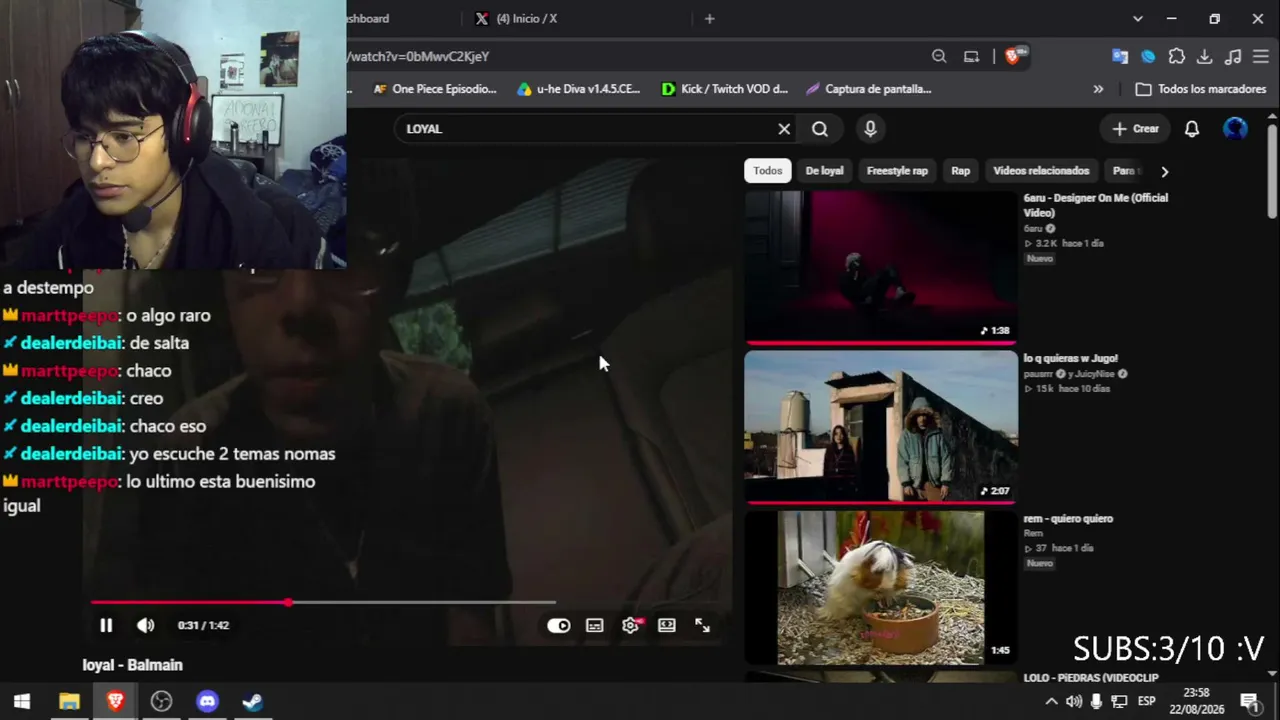Open the 6aru Designer On Me thumbnail
Viewport: 1280px width, 720px height.
click(881, 267)
